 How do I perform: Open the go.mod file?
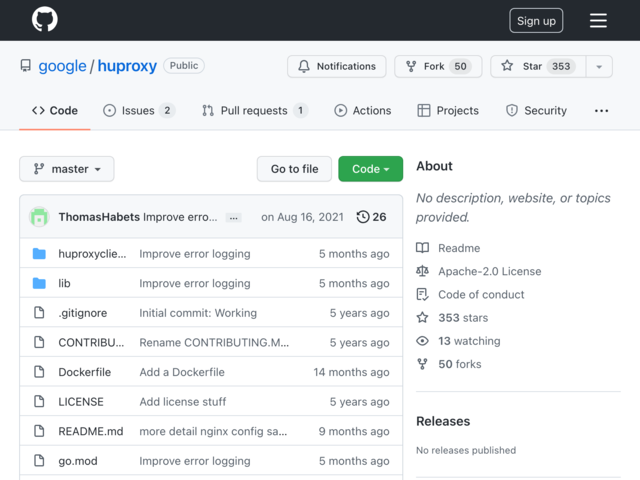[x=78, y=461]
